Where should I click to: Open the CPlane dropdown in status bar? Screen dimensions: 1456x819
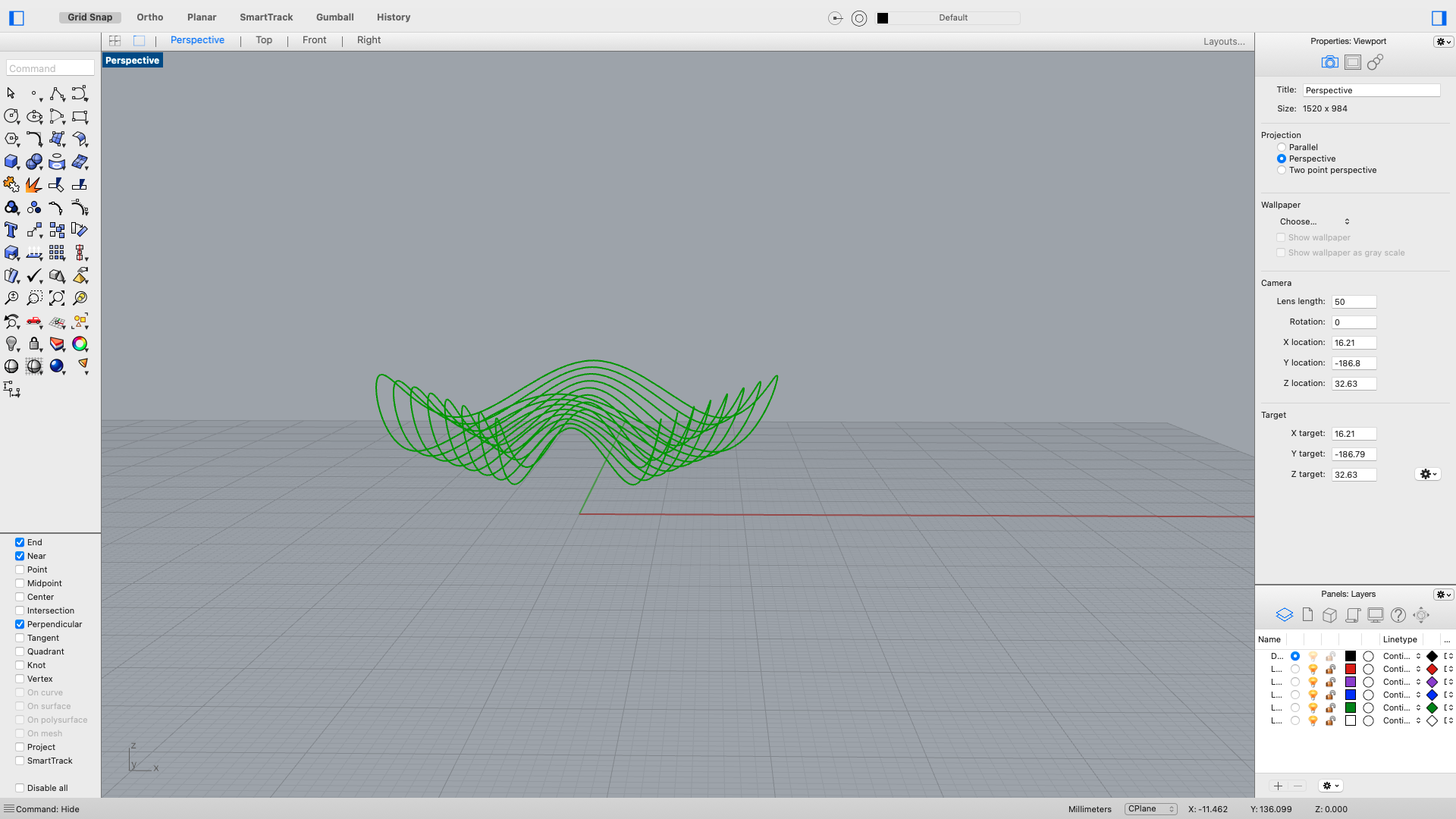[1150, 809]
